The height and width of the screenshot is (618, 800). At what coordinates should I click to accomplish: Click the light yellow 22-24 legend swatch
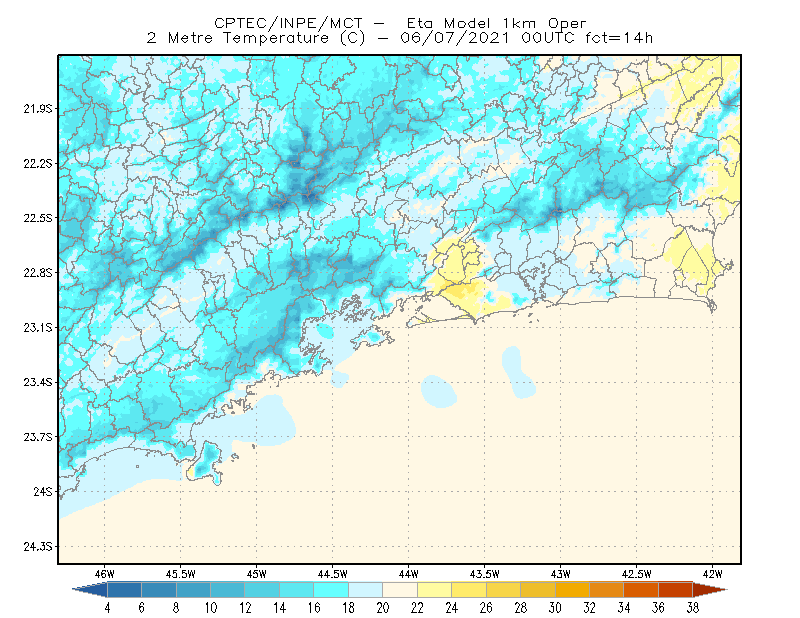click(x=434, y=590)
